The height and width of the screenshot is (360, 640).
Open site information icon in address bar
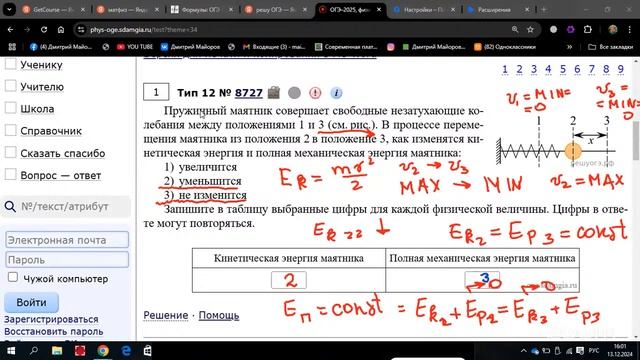coord(81,29)
